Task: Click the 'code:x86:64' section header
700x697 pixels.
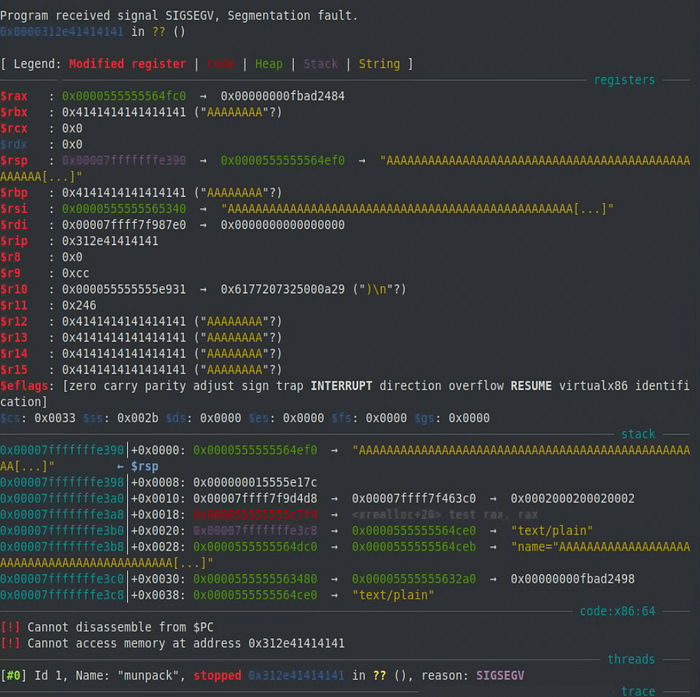Action: click(617, 611)
